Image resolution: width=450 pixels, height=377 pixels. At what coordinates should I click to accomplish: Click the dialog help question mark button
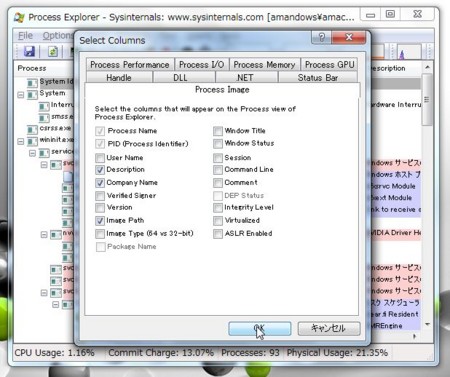coord(321,37)
